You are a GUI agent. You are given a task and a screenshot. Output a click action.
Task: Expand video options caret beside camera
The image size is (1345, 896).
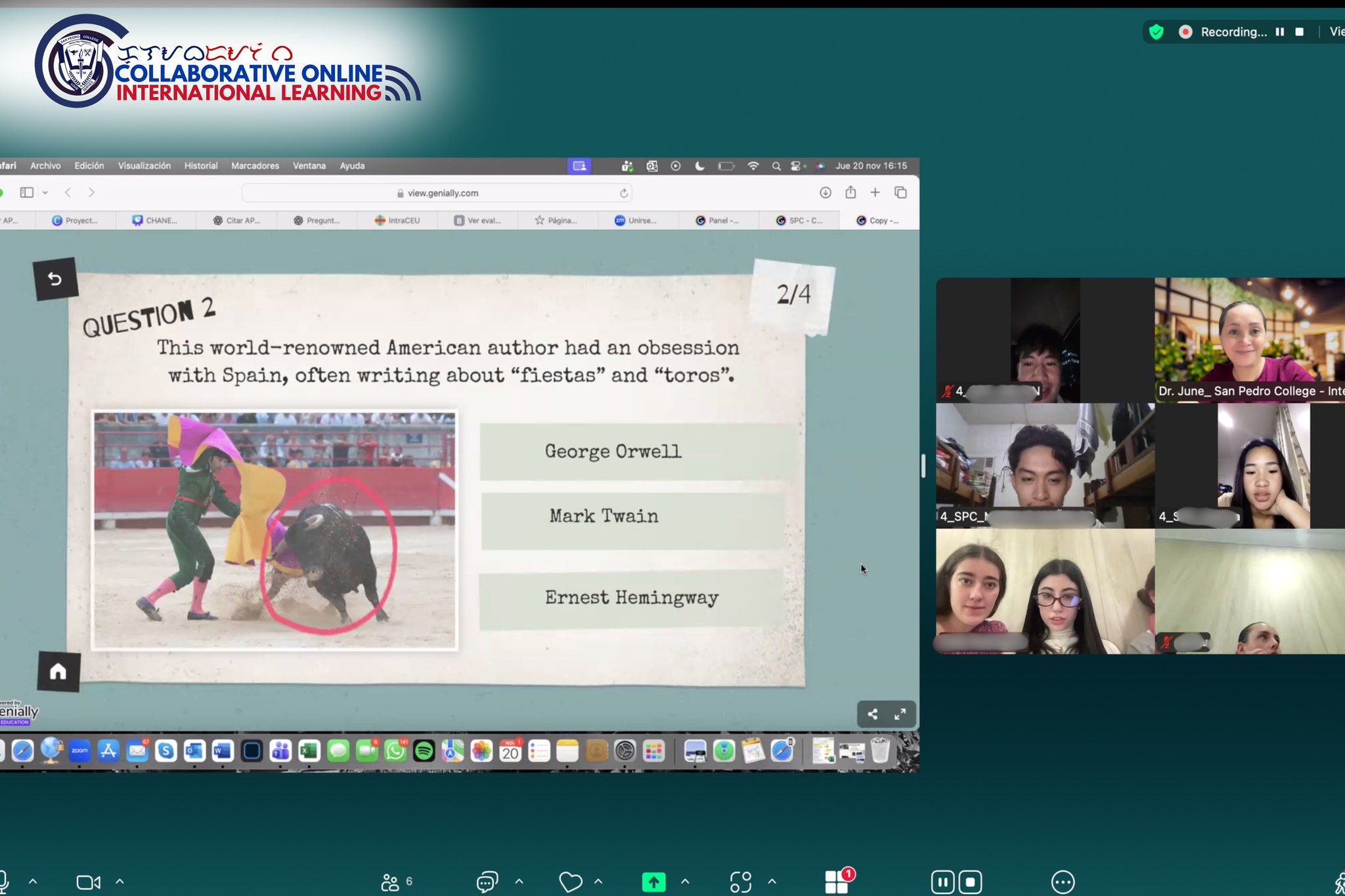click(120, 882)
